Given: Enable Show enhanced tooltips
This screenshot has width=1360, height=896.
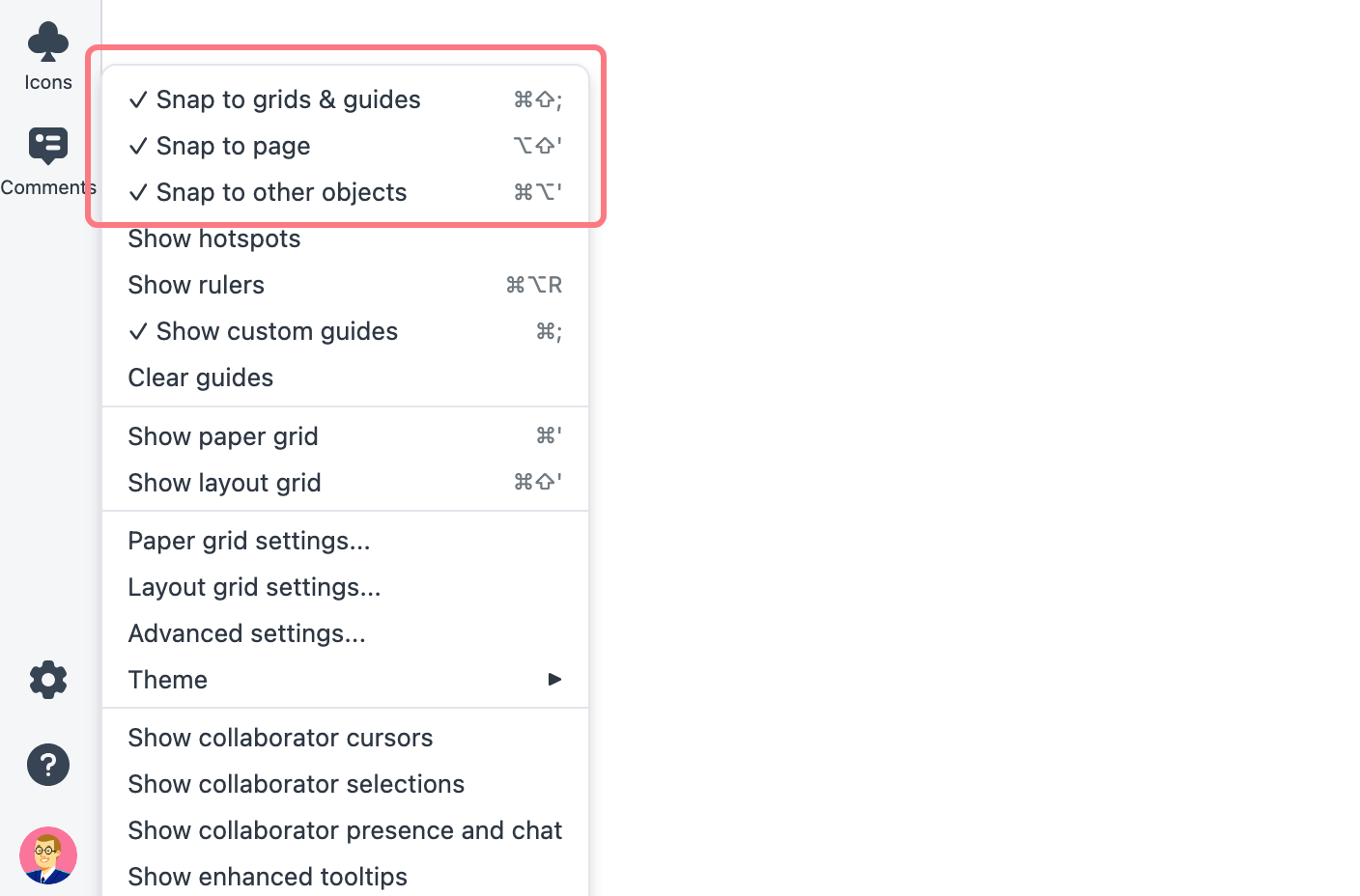Looking at the screenshot, I should pos(345,877).
